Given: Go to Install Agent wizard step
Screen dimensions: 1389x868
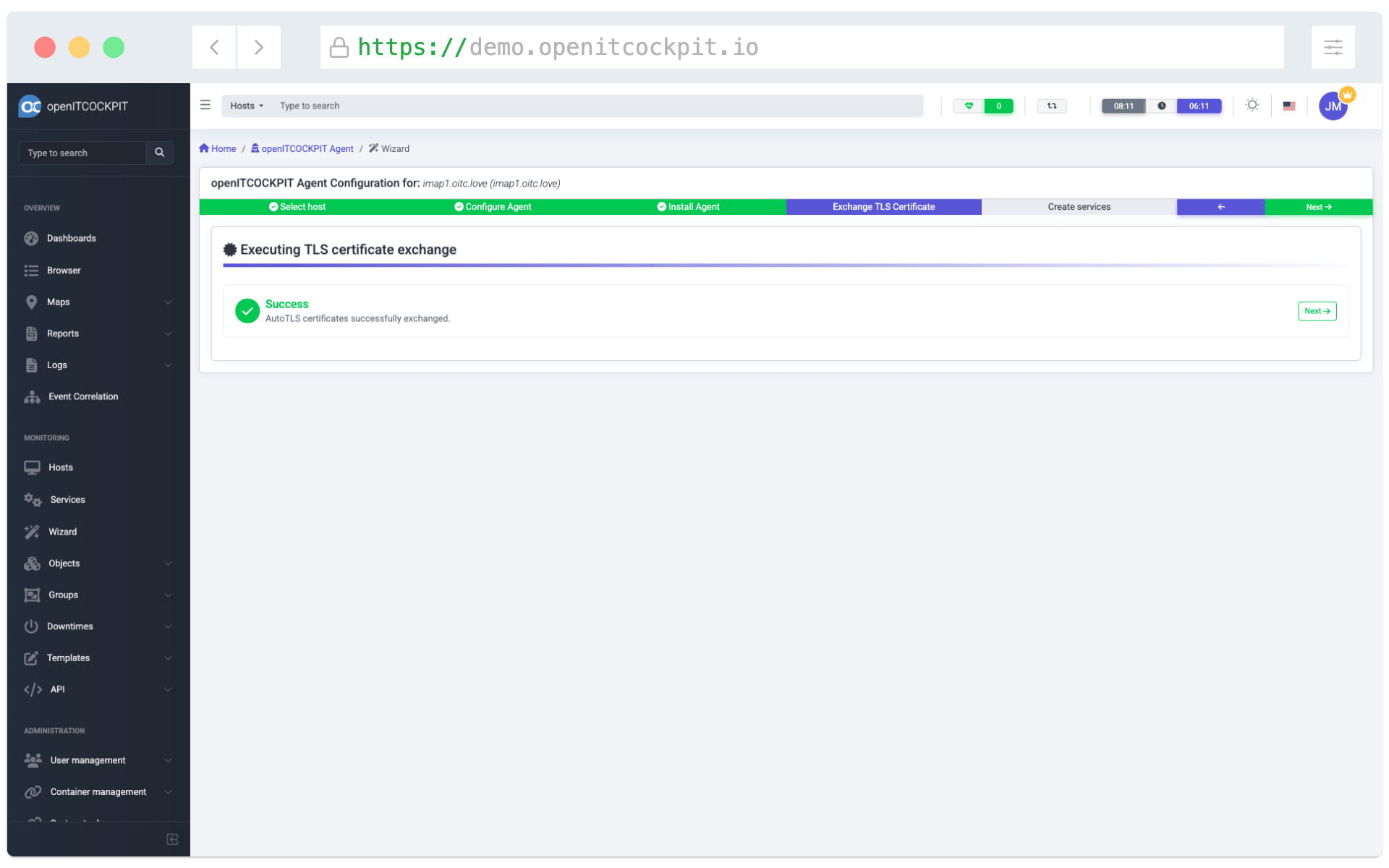Looking at the screenshot, I should pyautogui.click(x=688, y=207).
